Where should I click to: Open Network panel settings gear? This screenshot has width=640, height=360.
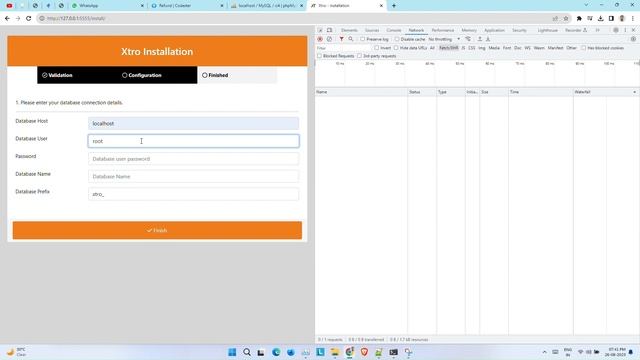pos(633,39)
